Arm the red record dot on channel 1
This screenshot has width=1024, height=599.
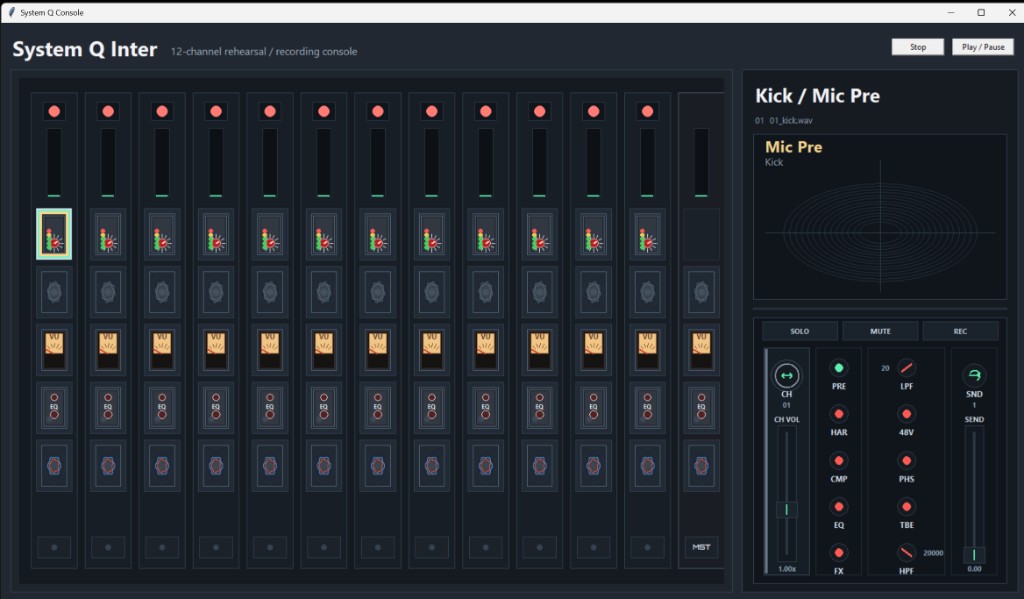coord(54,111)
